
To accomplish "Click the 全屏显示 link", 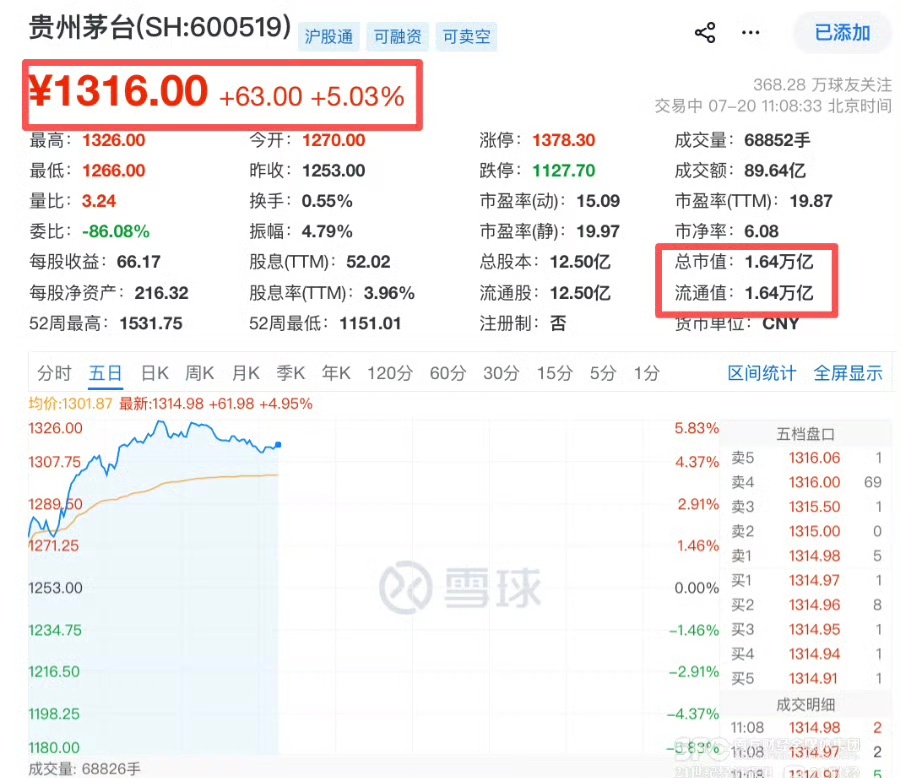I will click(848, 373).
